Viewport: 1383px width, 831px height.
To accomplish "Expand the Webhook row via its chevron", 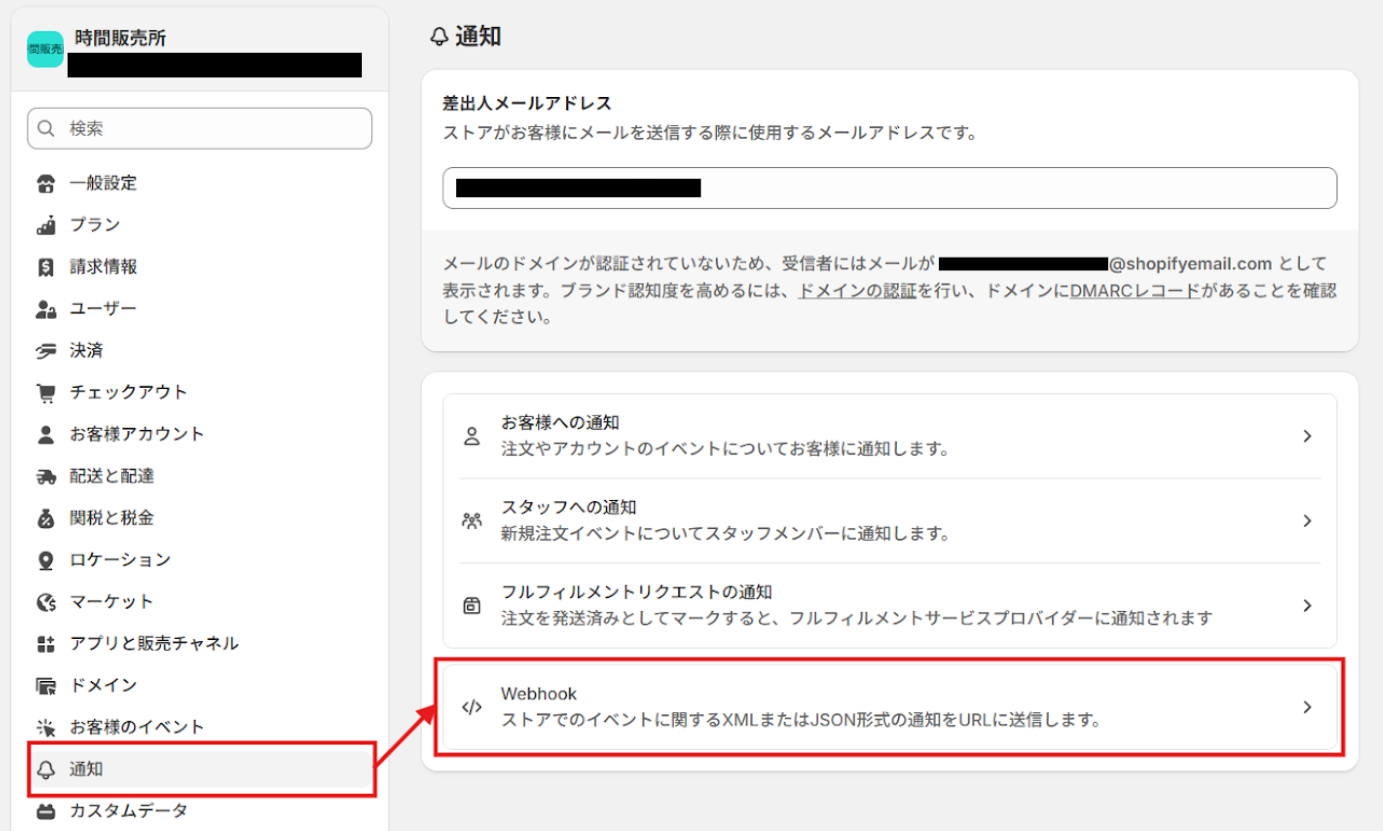I will tap(1307, 706).
